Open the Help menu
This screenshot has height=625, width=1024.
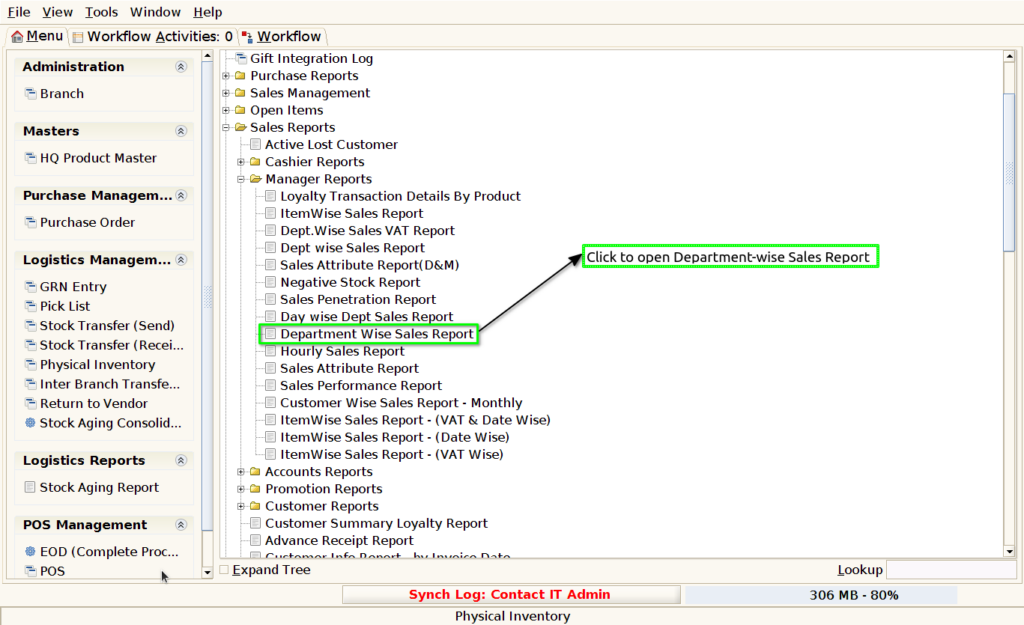pos(208,12)
